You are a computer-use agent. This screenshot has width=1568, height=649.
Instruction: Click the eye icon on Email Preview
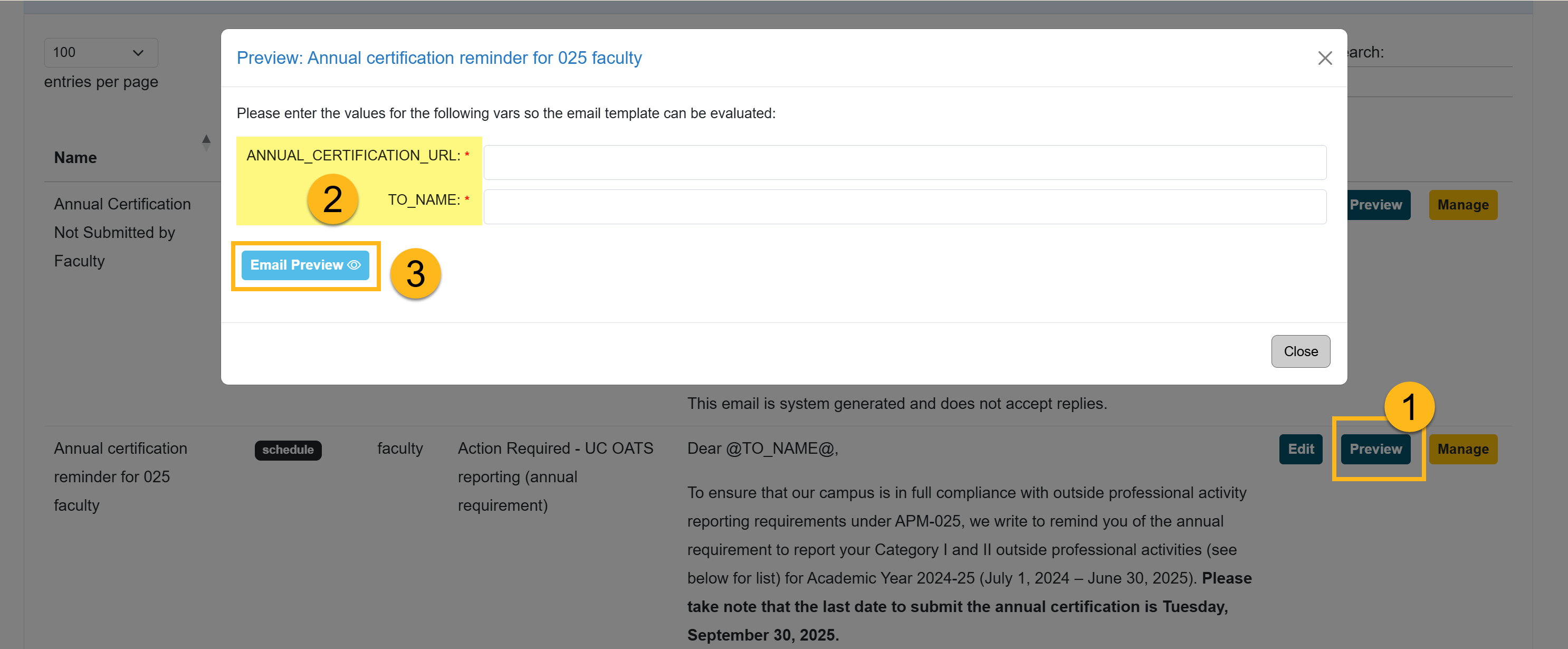[354, 265]
